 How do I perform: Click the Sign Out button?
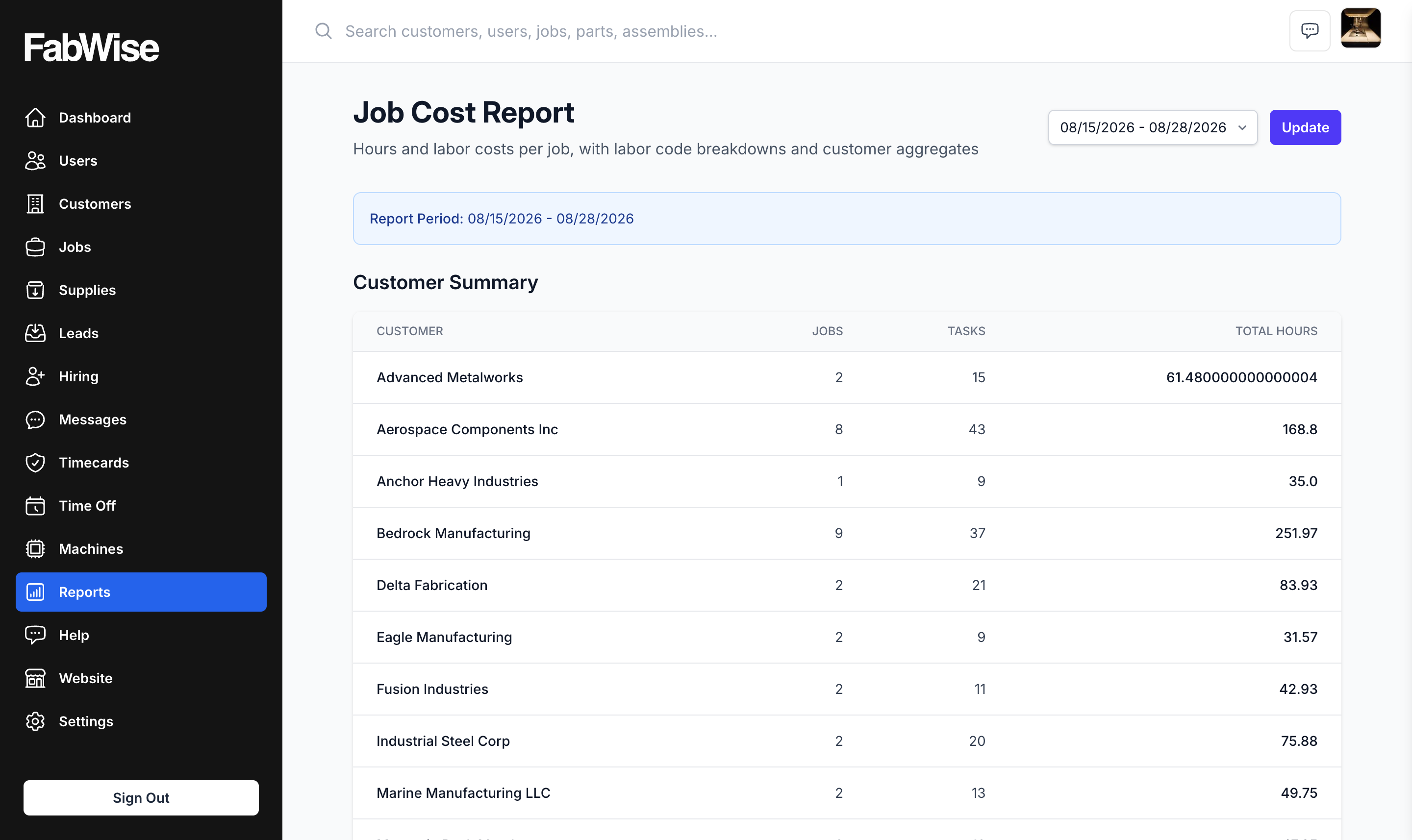[x=141, y=797]
